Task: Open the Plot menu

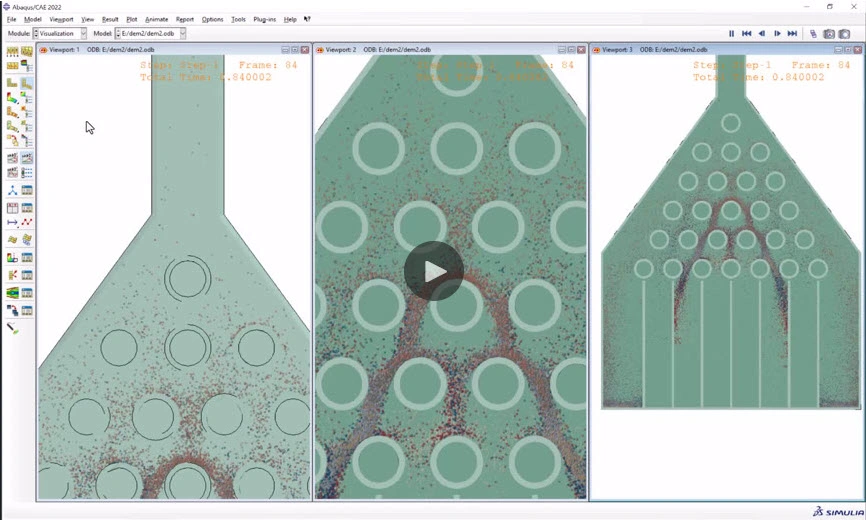Action: [x=131, y=19]
